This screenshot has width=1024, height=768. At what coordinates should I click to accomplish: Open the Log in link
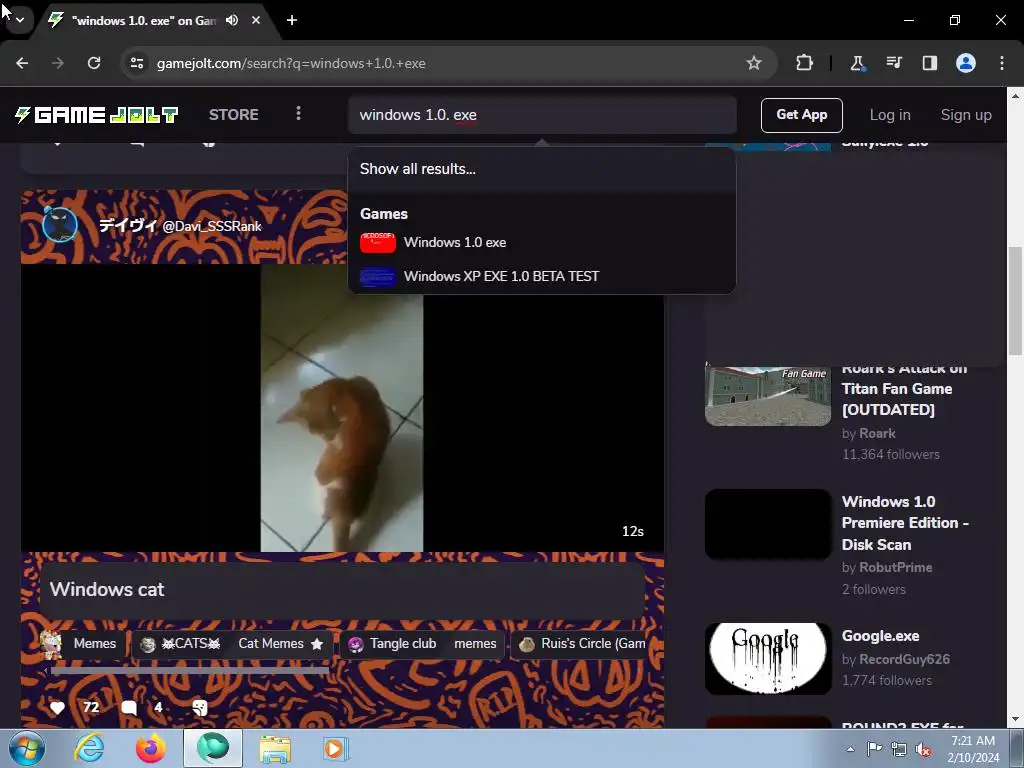point(889,115)
